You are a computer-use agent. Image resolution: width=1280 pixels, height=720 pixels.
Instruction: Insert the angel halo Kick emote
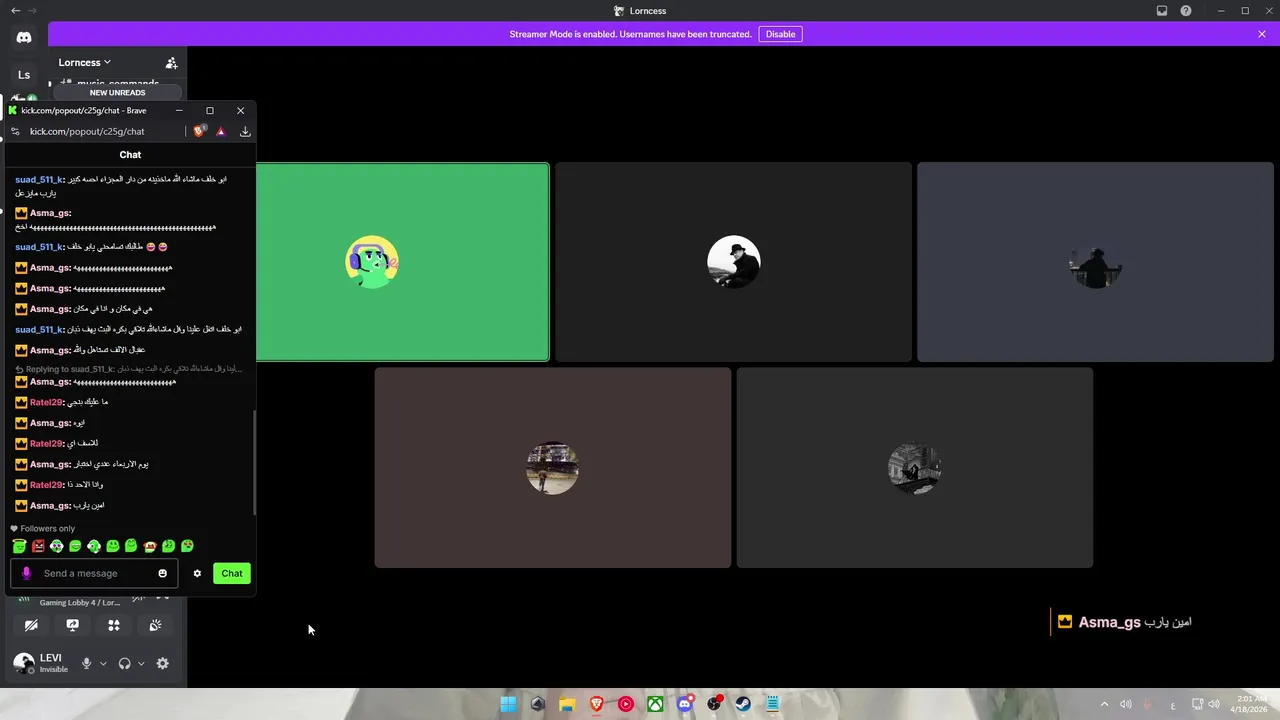[x=19, y=546]
